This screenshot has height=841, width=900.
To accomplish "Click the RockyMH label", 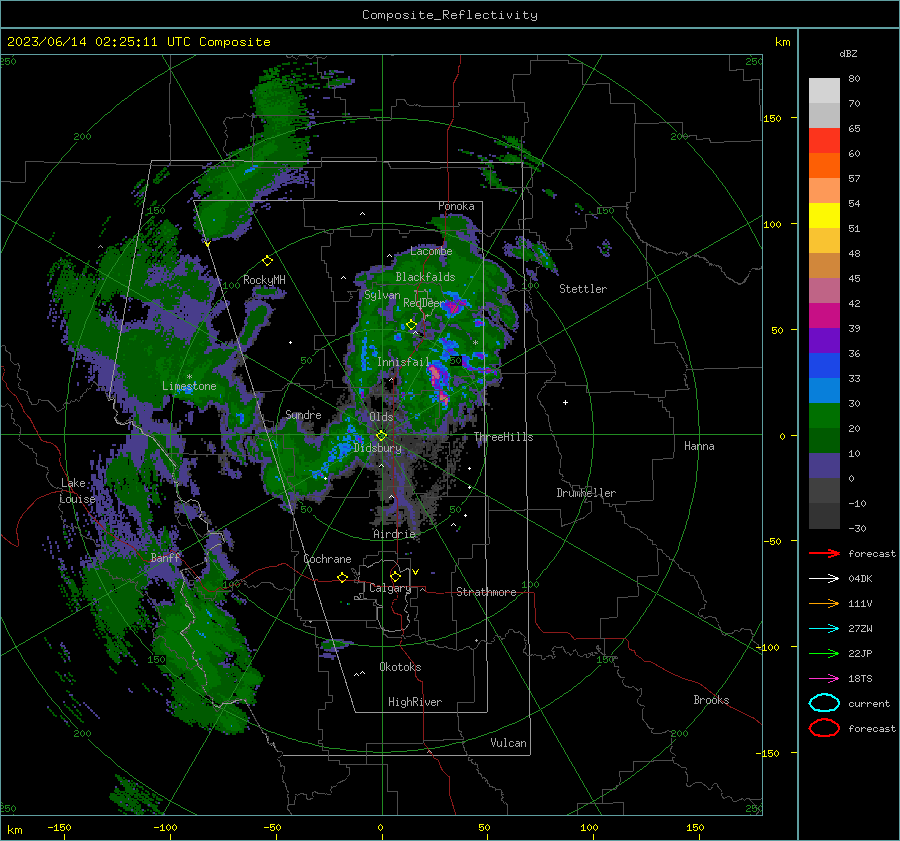I will 264,280.
